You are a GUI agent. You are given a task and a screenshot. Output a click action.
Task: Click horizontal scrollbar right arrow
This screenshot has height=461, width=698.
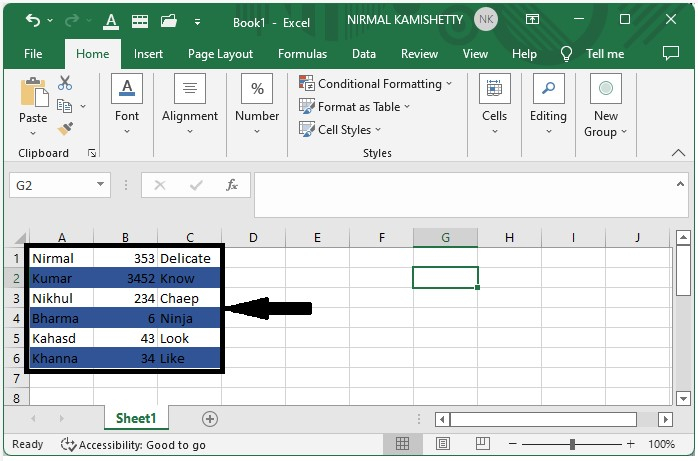[x=666, y=419]
